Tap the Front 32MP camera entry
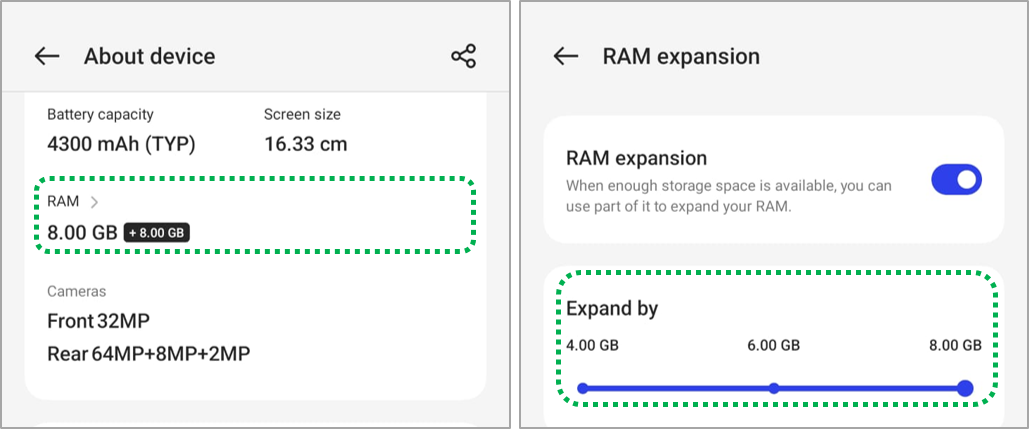Viewport: 1029px width, 429px height. (x=98, y=321)
